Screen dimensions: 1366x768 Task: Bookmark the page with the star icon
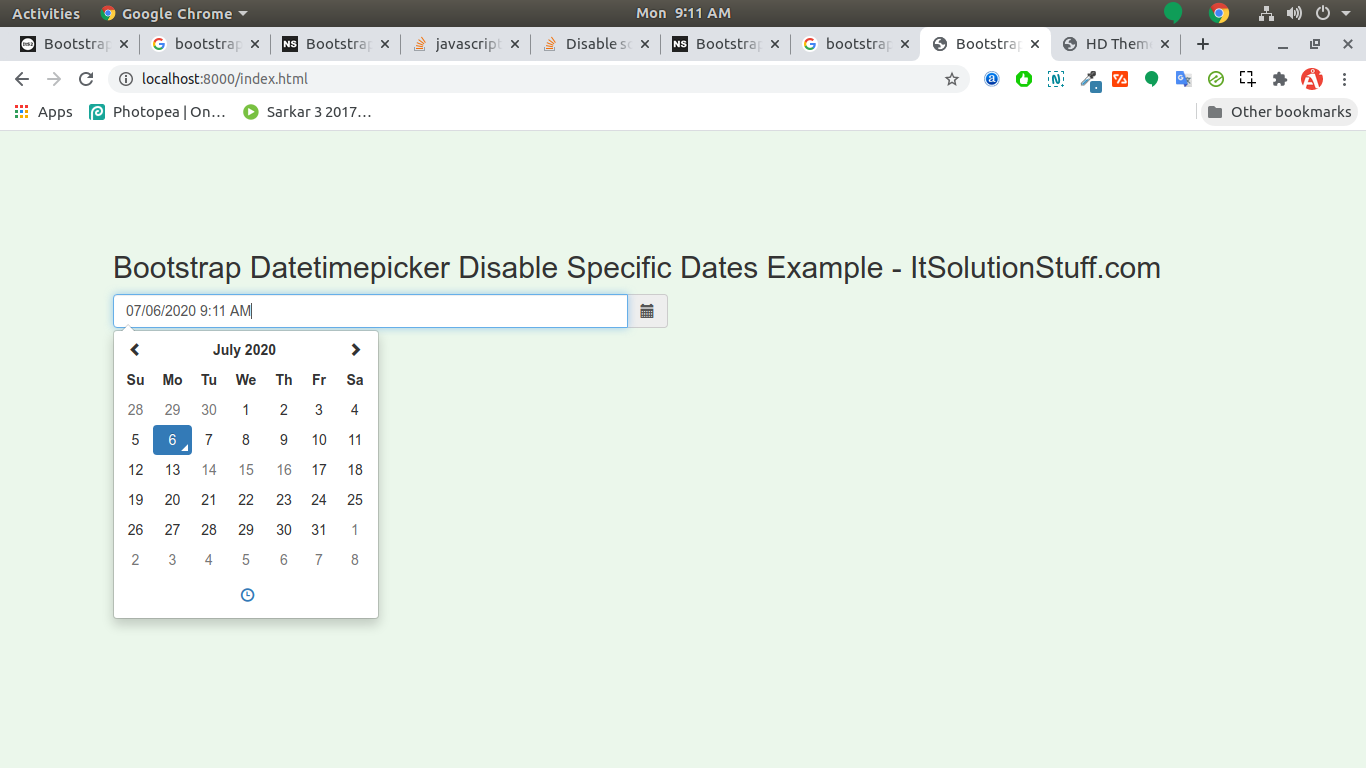pyautogui.click(x=951, y=78)
